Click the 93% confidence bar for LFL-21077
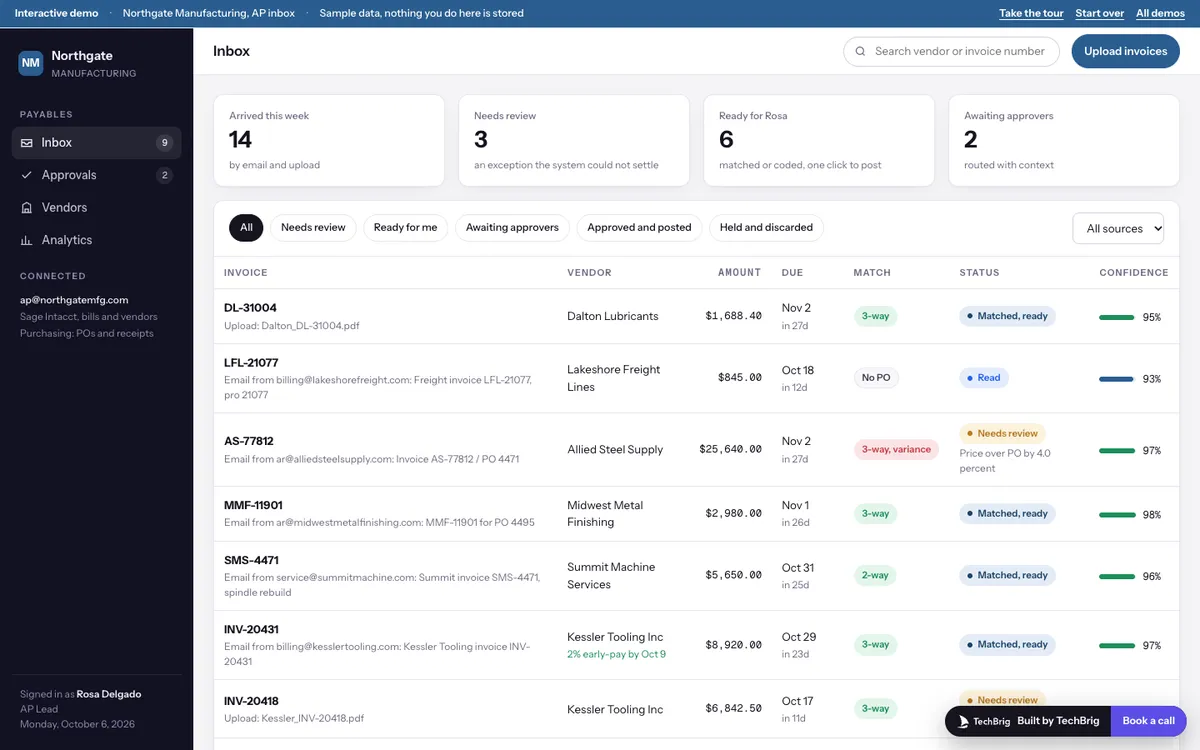 click(1116, 379)
